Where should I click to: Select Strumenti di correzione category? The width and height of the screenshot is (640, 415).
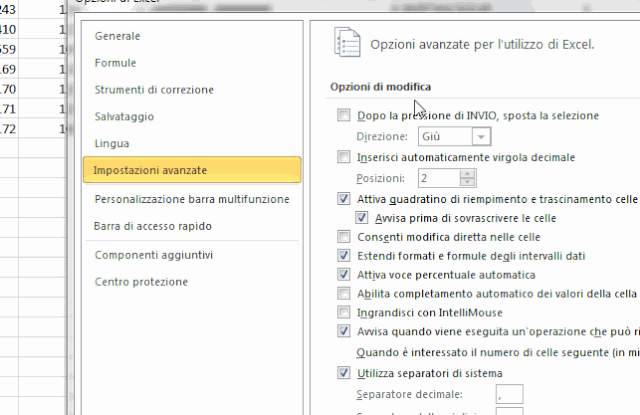154,90
